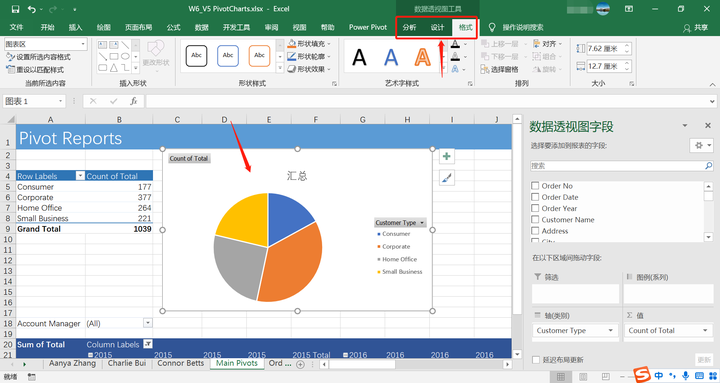Toggle 延迟布局更新 defer layout checkbox
The image size is (720, 383).
535,360
